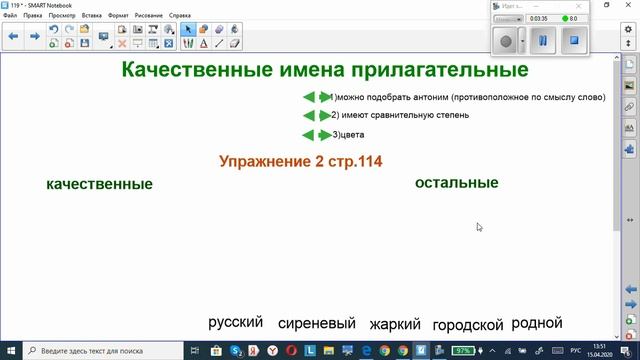This screenshot has width=640, height=360.
Task: Open Microsoft Edge from the taskbar
Action: (367, 351)
